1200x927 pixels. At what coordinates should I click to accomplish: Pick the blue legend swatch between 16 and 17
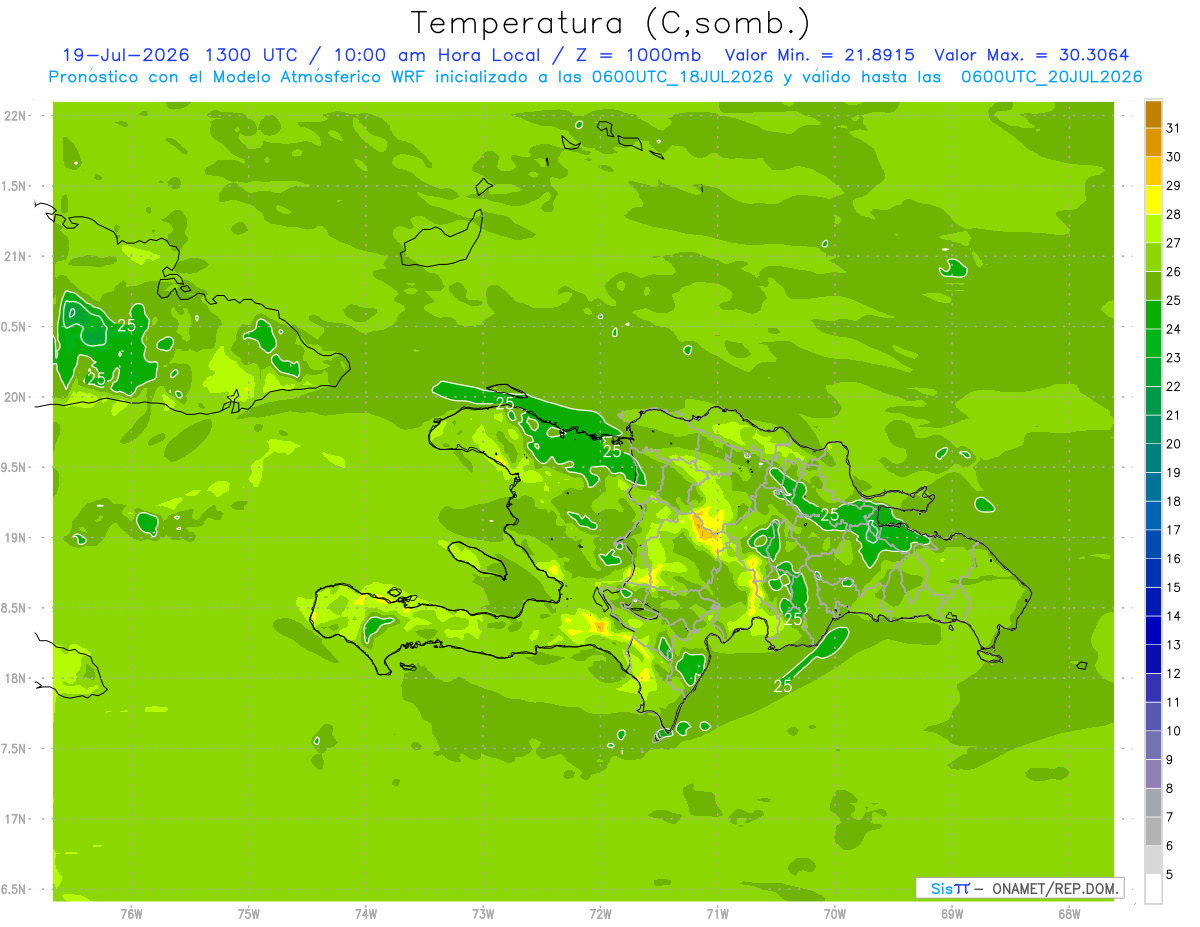(x=1153, y=544)
